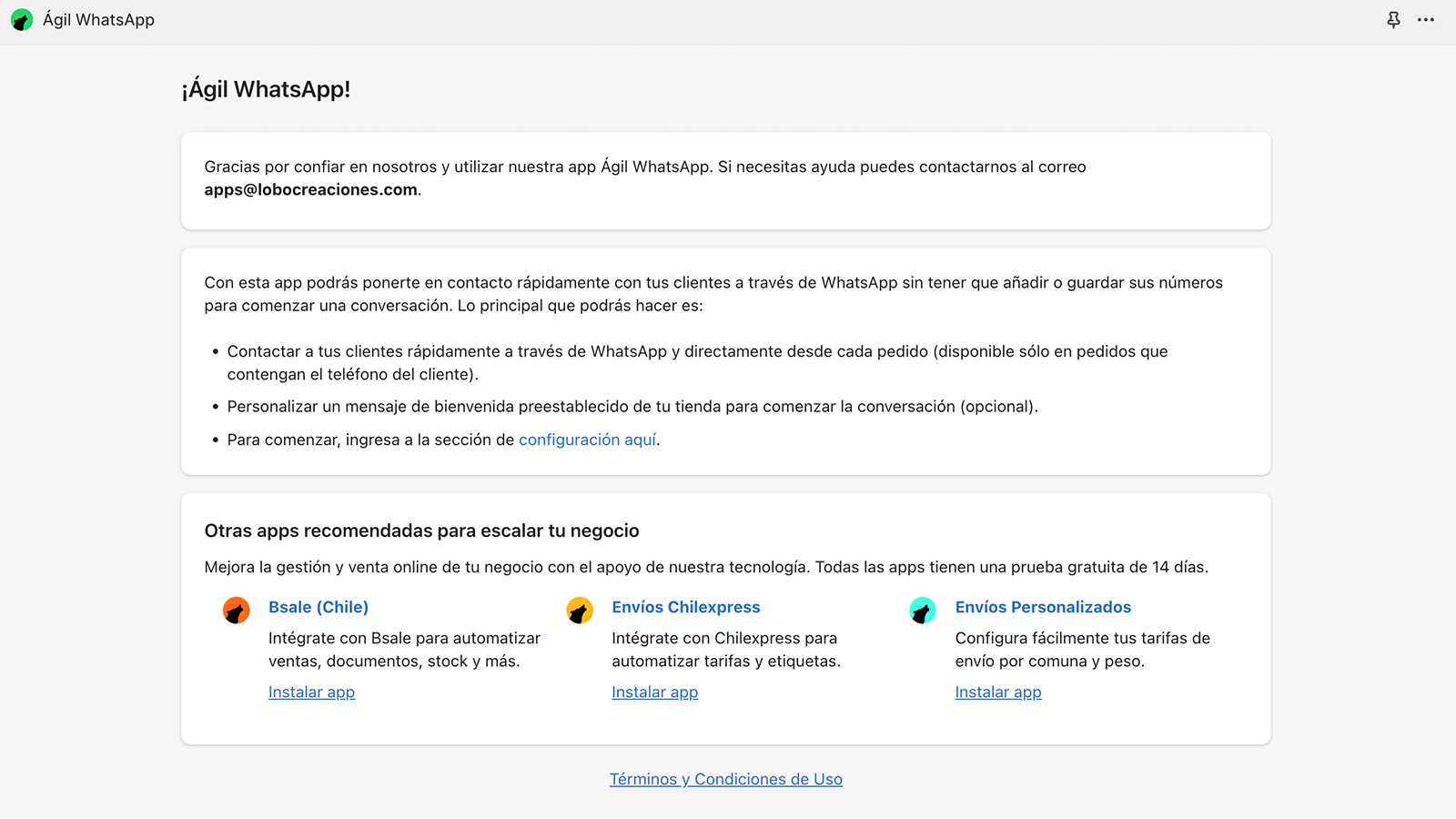This screenshot has height=819, width=1456.
Task: Open the more options ellipsis menu
Action: (x=1426, y=20)
